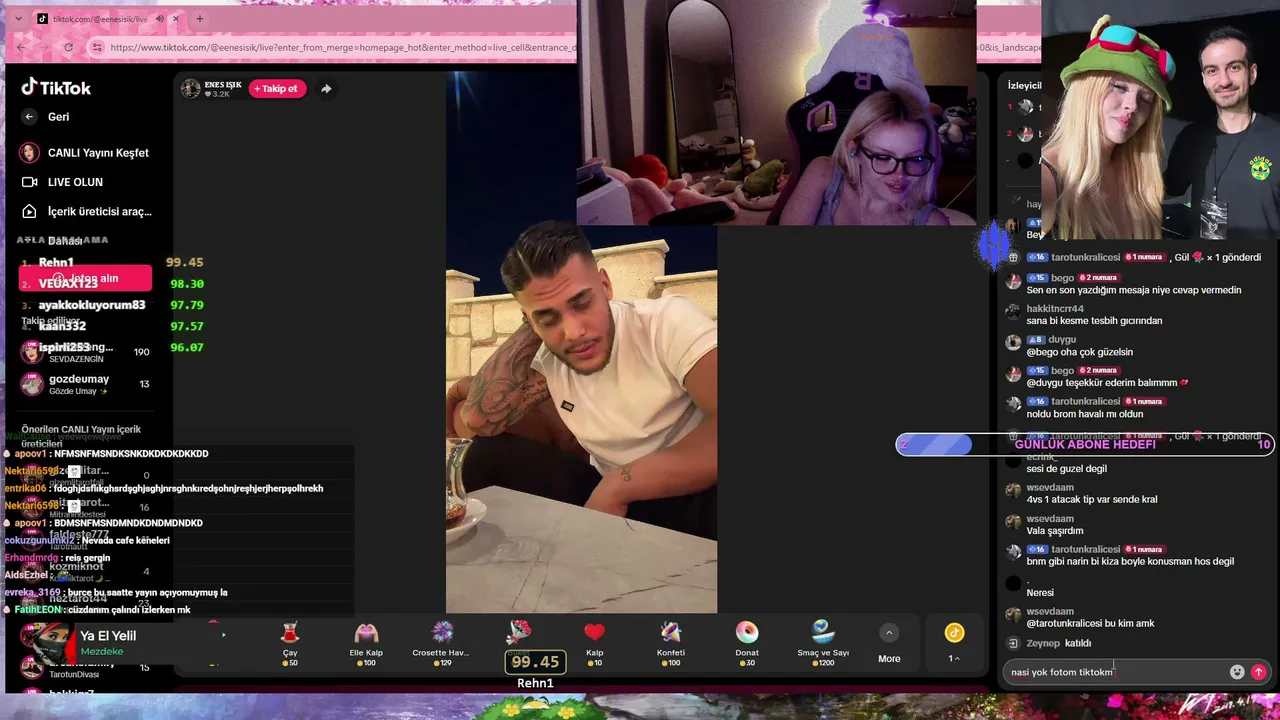Open the TikTok coin balance dropdown
This screenshot has height=720, width=1280.
coord(954,643)
